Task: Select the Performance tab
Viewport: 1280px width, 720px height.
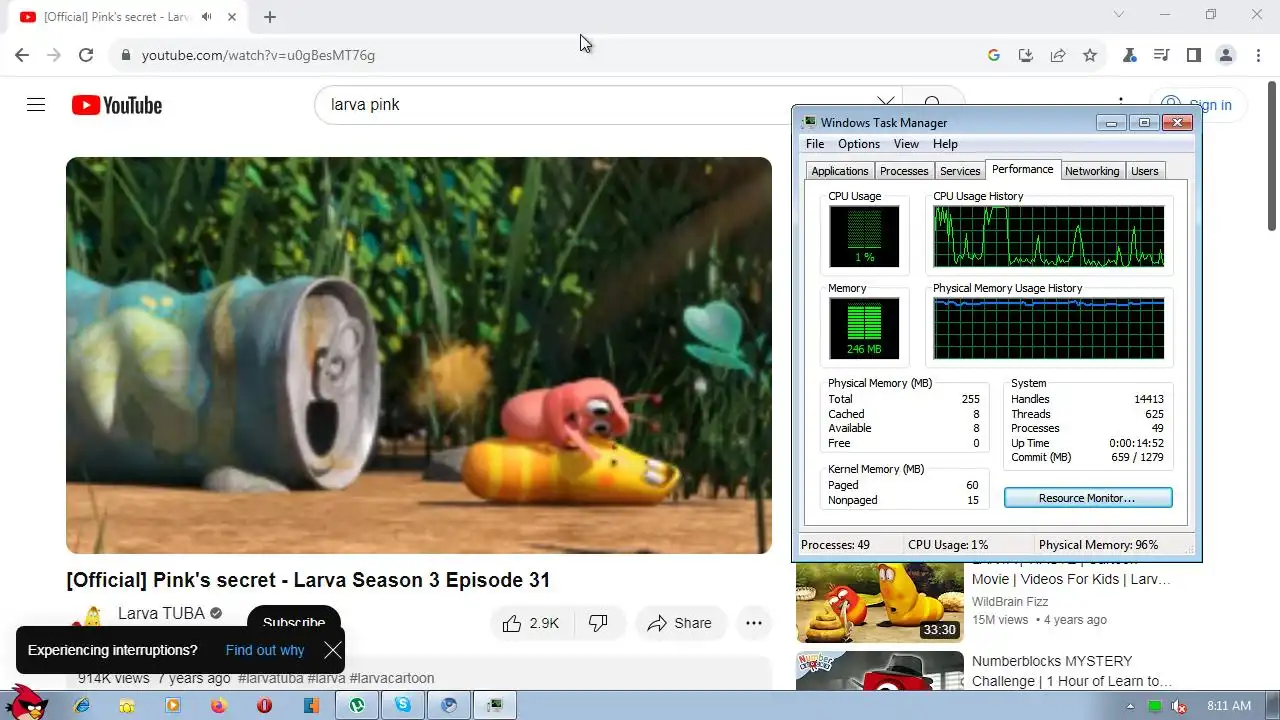Action: 1022,169
